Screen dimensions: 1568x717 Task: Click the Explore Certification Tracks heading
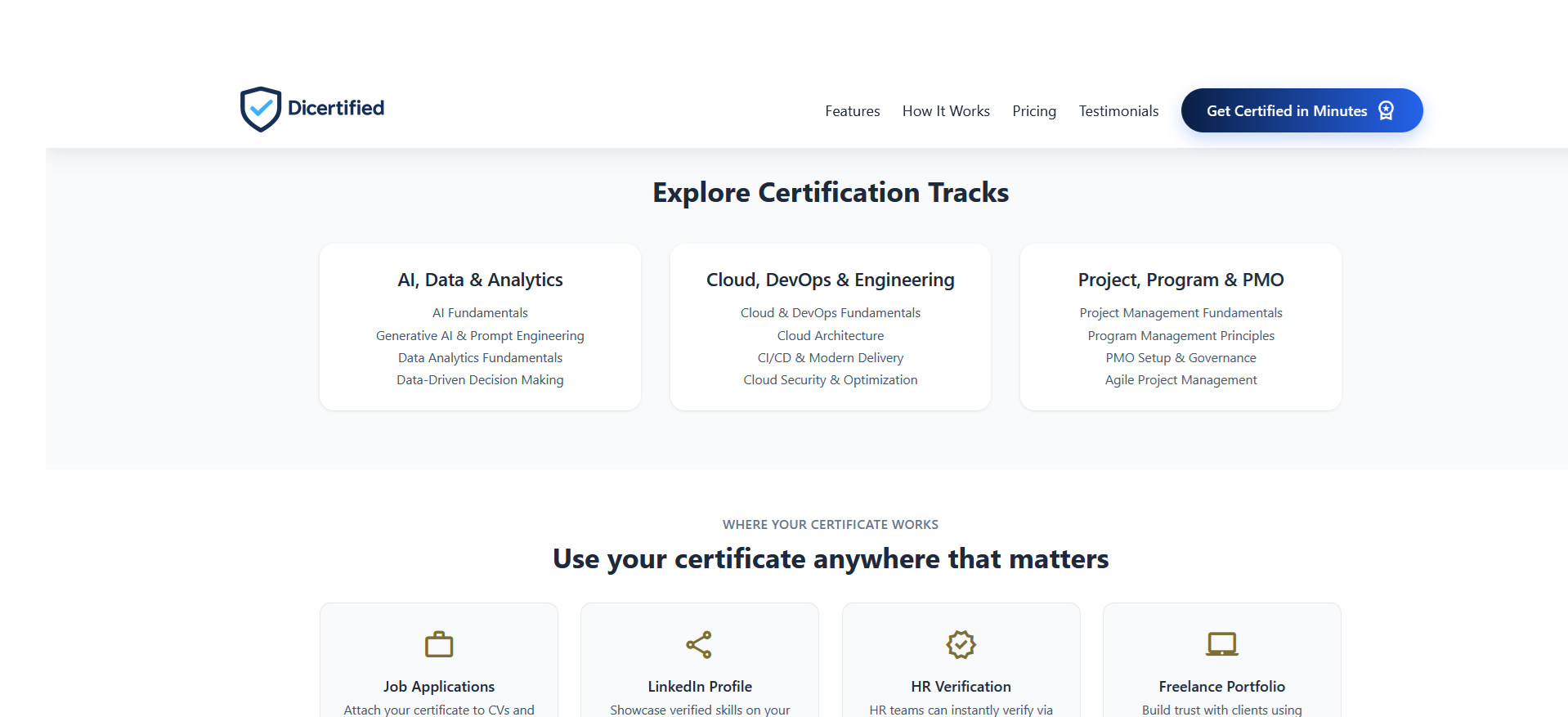point(831,193)
